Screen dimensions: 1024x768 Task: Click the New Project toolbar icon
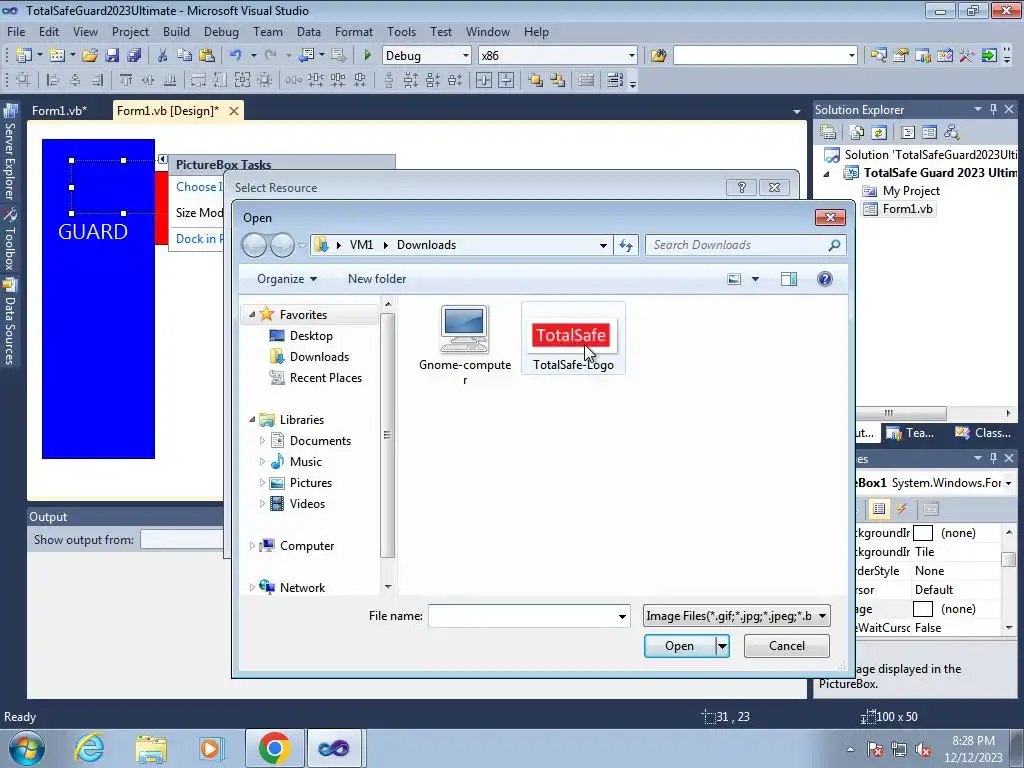pyautogui.click(x=24, y=56)
